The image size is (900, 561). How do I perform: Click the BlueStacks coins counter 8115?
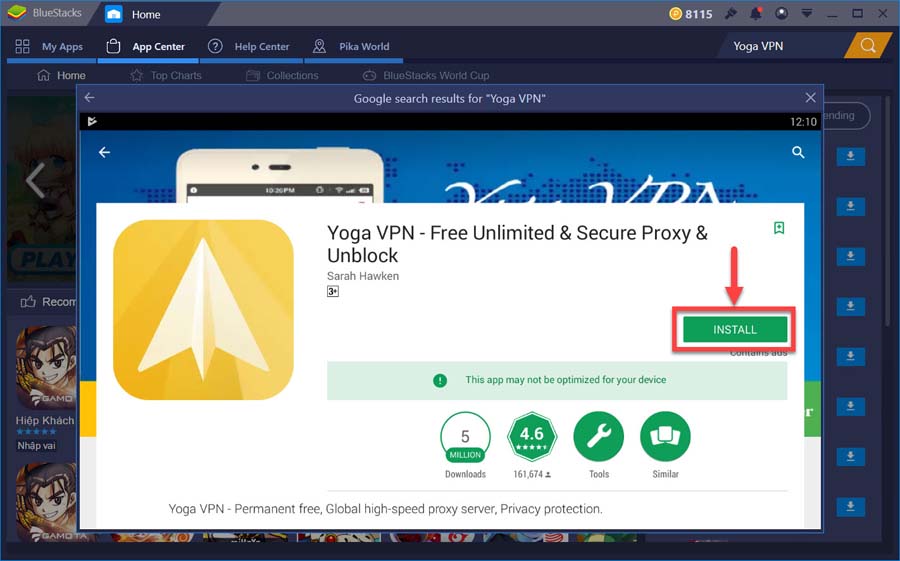691,14
